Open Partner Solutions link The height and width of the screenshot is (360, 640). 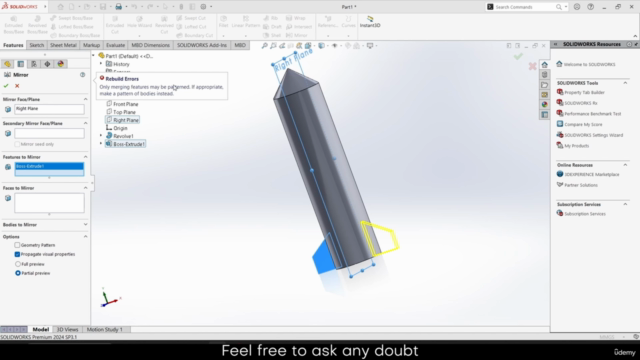580,185
